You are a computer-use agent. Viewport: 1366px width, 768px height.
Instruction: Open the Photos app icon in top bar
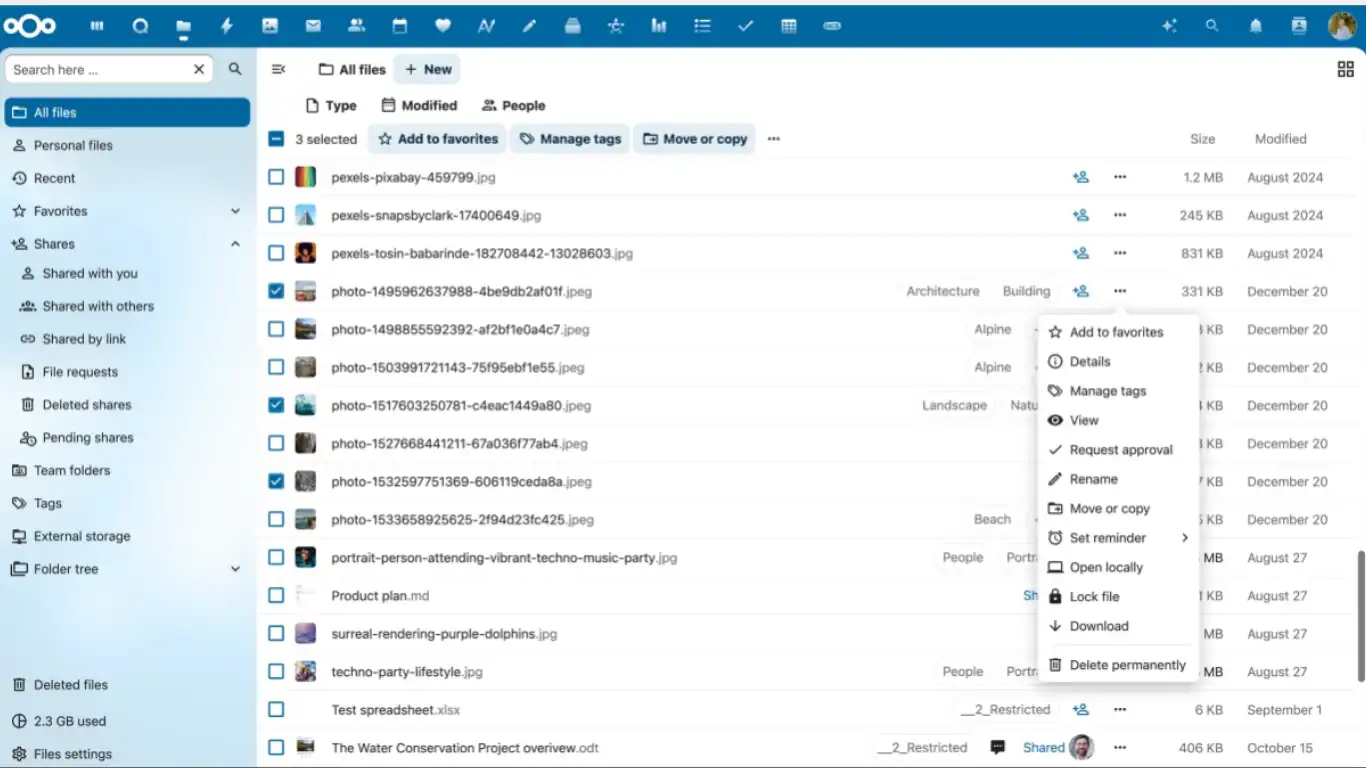tap(269, 27)
